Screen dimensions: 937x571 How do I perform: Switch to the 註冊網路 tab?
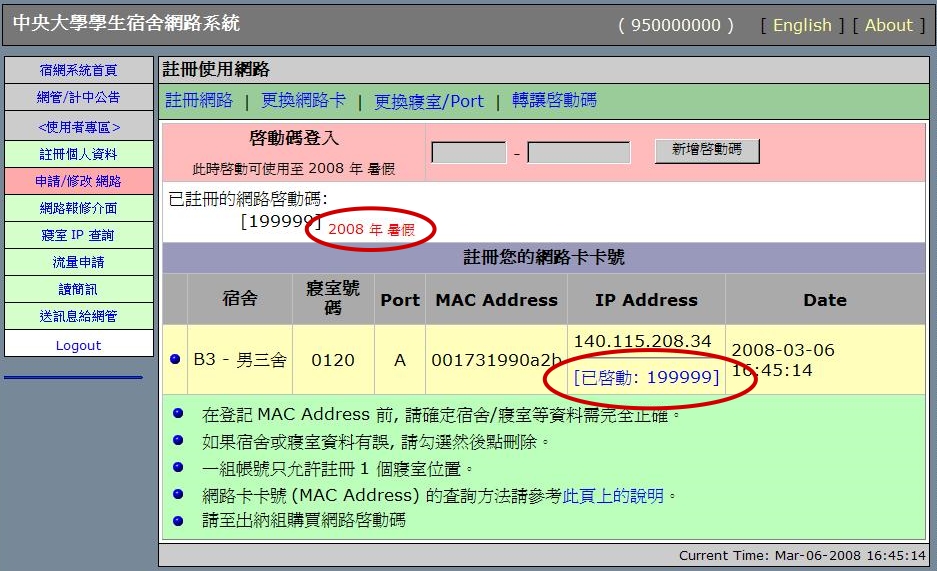pyautogui.click(x=199, y=100)
